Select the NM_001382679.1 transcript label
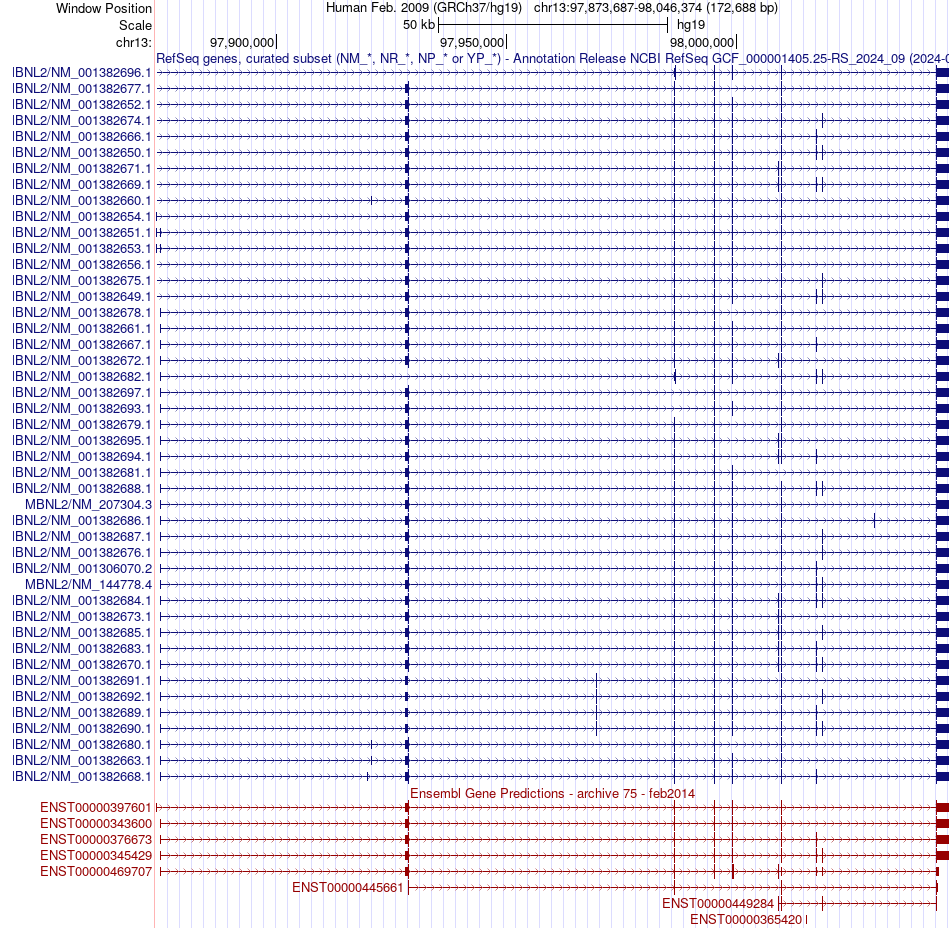 tap(82, 425)
